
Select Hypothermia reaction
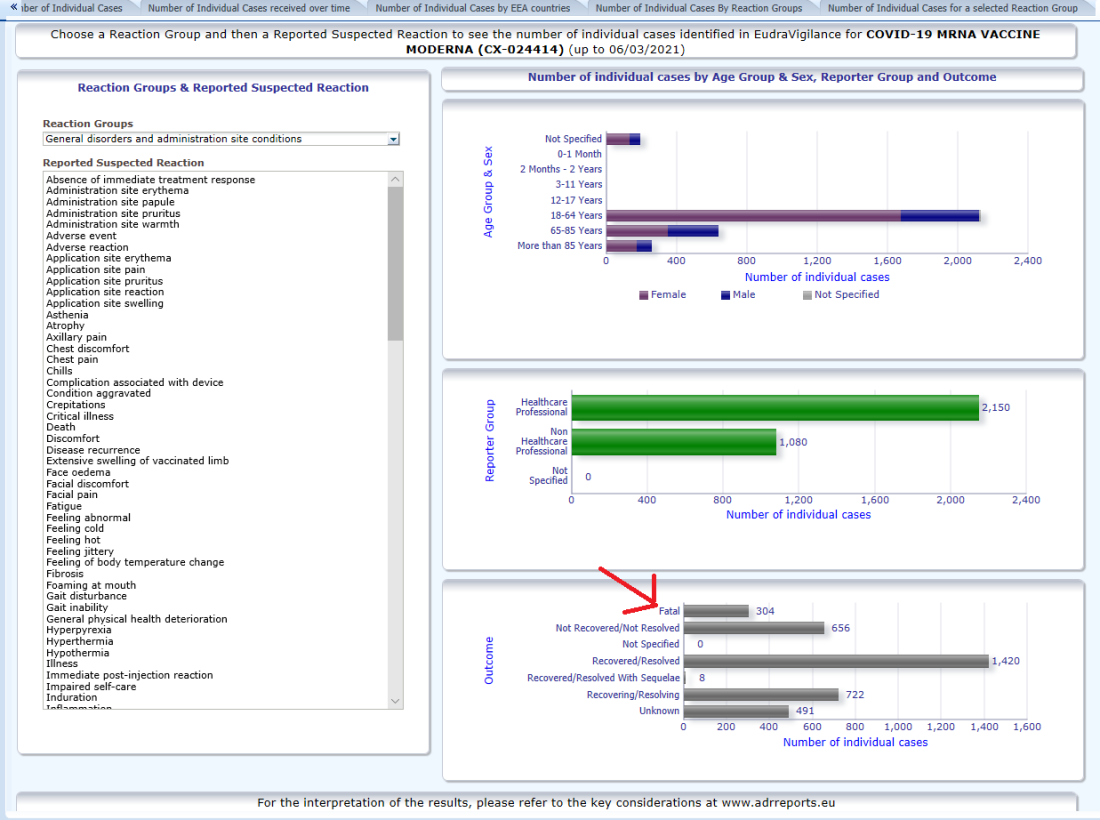(78, 652)
